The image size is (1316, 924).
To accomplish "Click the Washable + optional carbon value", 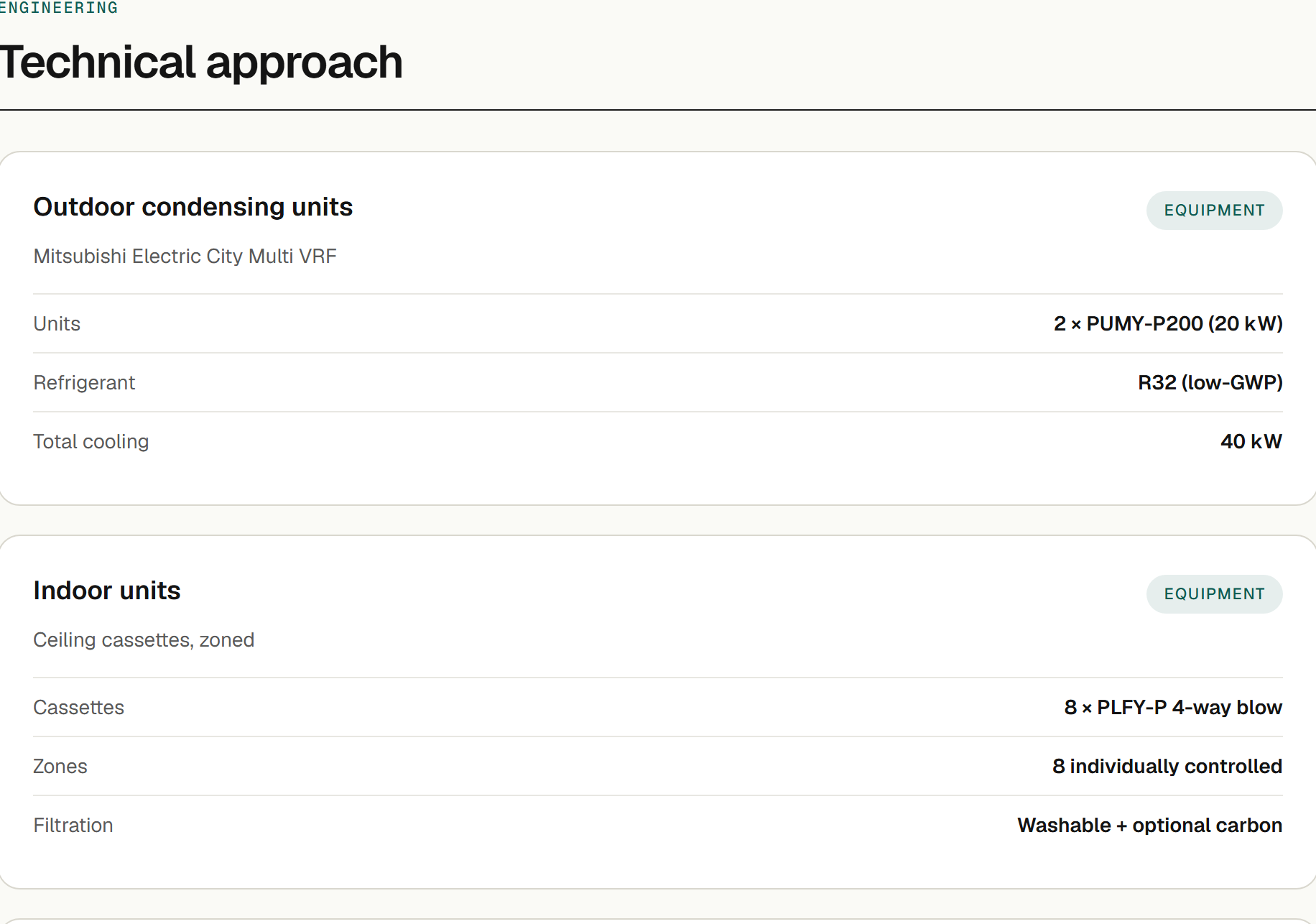I will tap(1150, 826).
